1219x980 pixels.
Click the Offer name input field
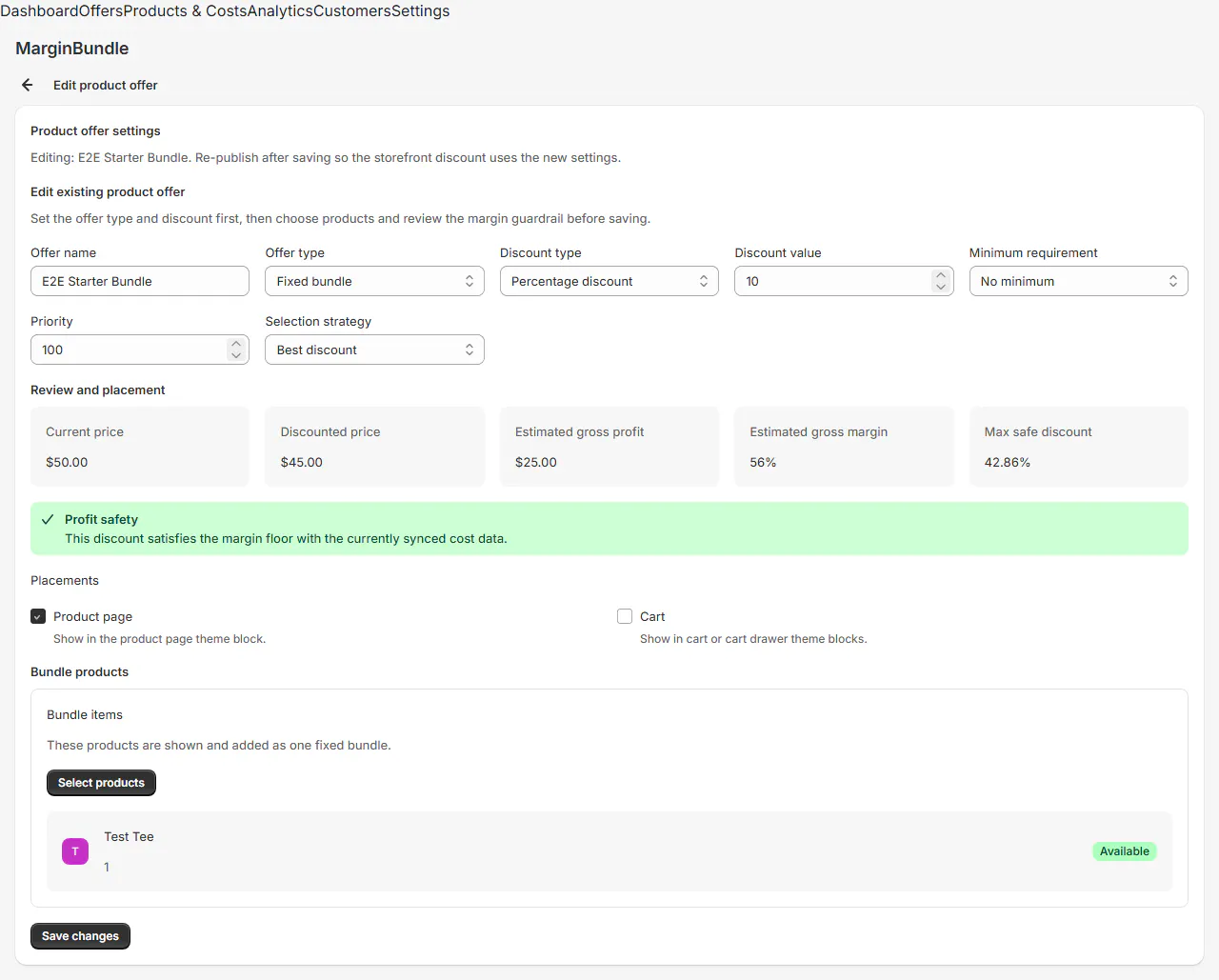coord(140,281)
